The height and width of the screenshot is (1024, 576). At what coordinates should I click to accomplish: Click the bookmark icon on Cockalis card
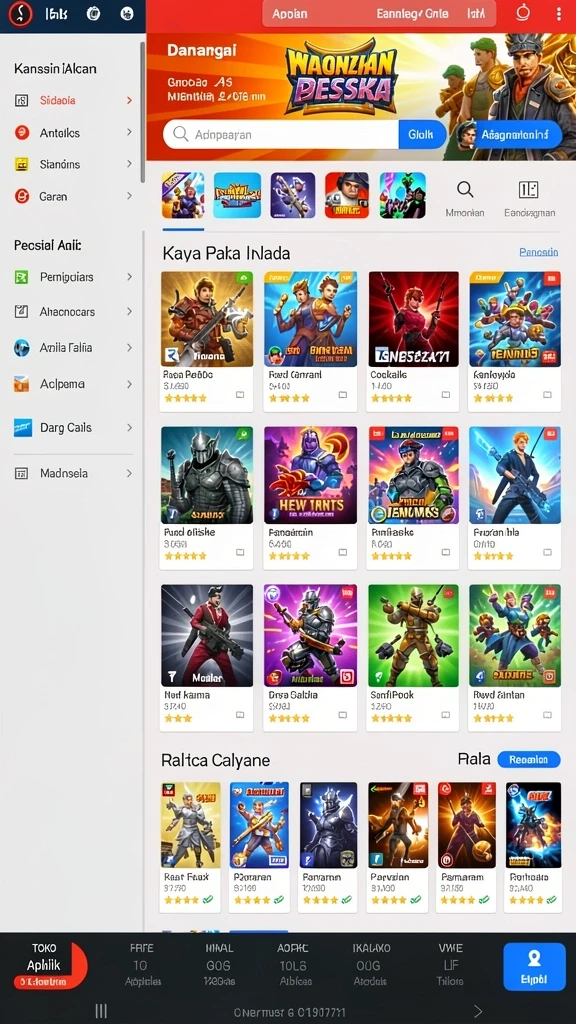pos(446,394)
